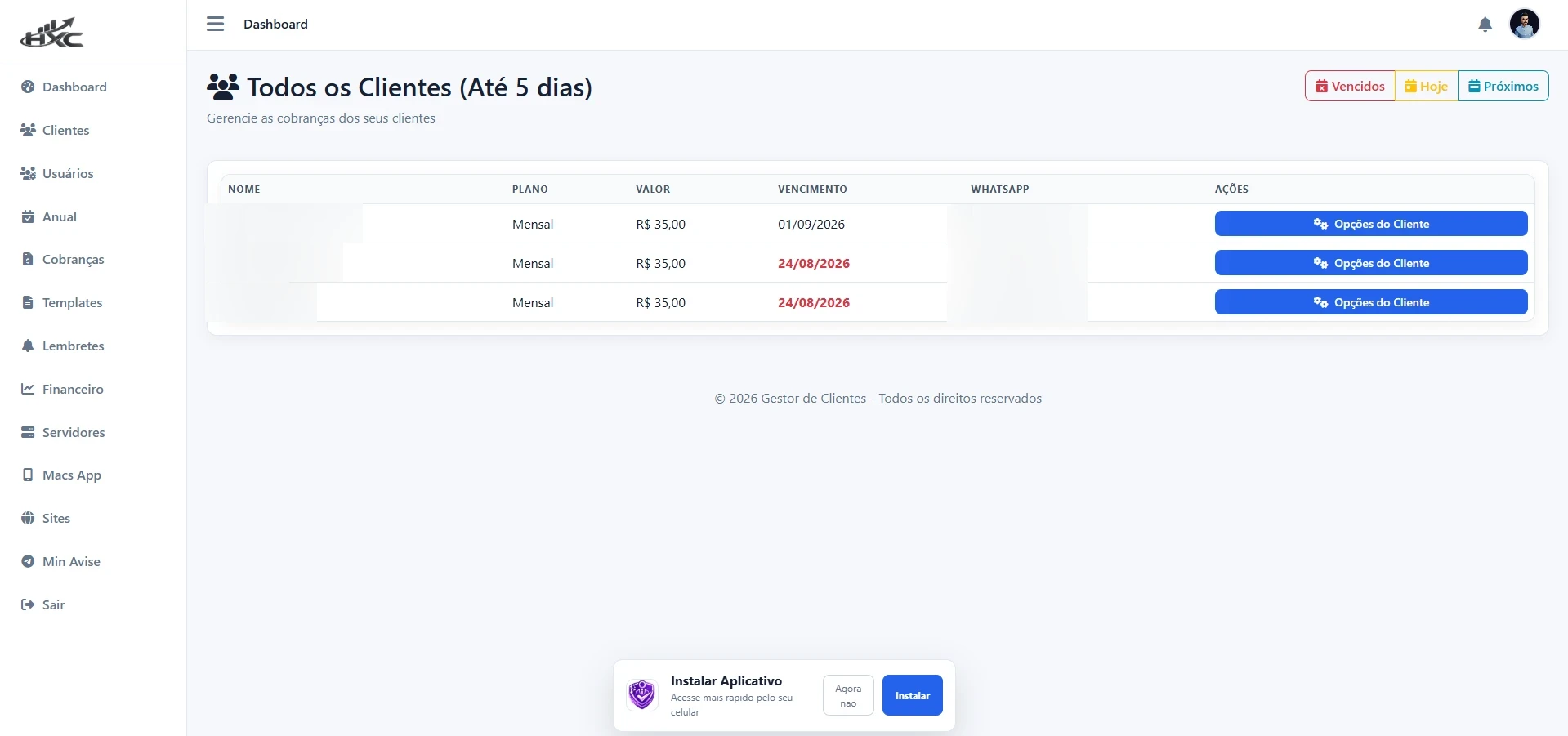The width and height of the screenshot is (1568, 736).
Task: Click the PLANO column header
Action: [x=530, y=189]
